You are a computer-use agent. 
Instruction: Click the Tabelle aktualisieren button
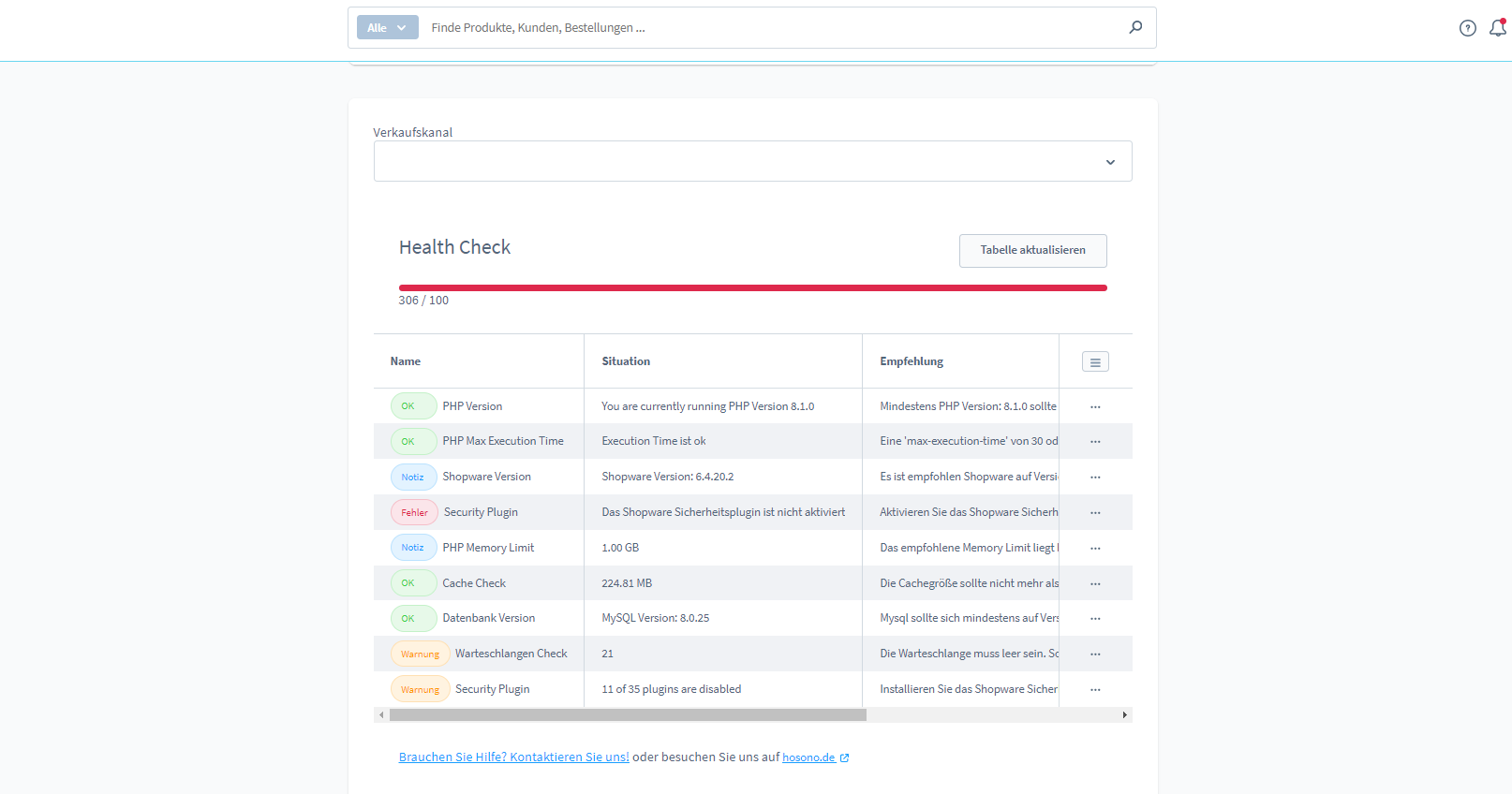pos(1033,250)
